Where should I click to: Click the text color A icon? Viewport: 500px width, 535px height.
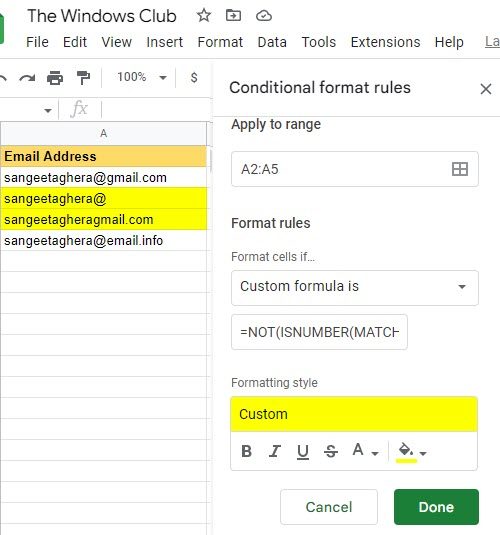coord(358,450)
